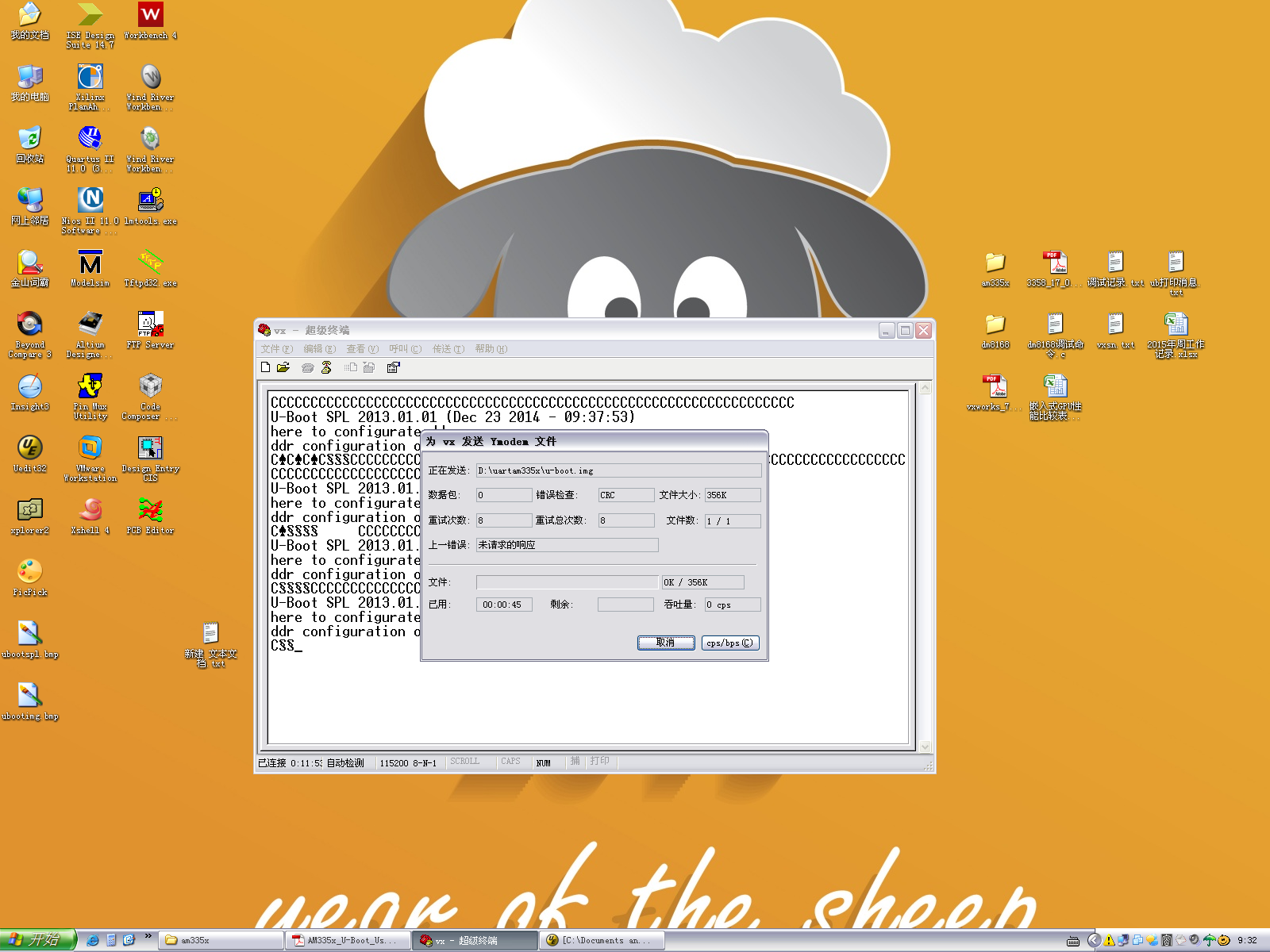
Task: Select 调试记录.txt file on desktop
Action: click(x=1115, y=269)
